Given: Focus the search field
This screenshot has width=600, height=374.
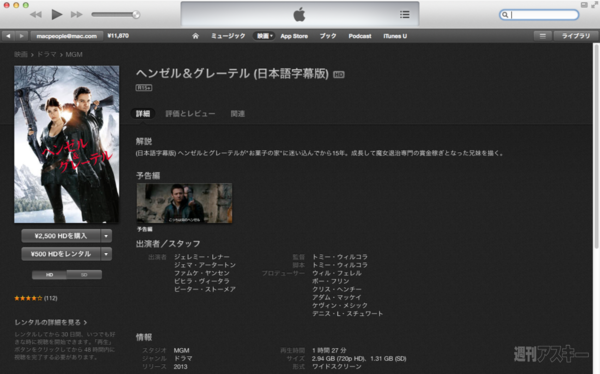Looking at the screenshot, I should [x=539, y=15].
